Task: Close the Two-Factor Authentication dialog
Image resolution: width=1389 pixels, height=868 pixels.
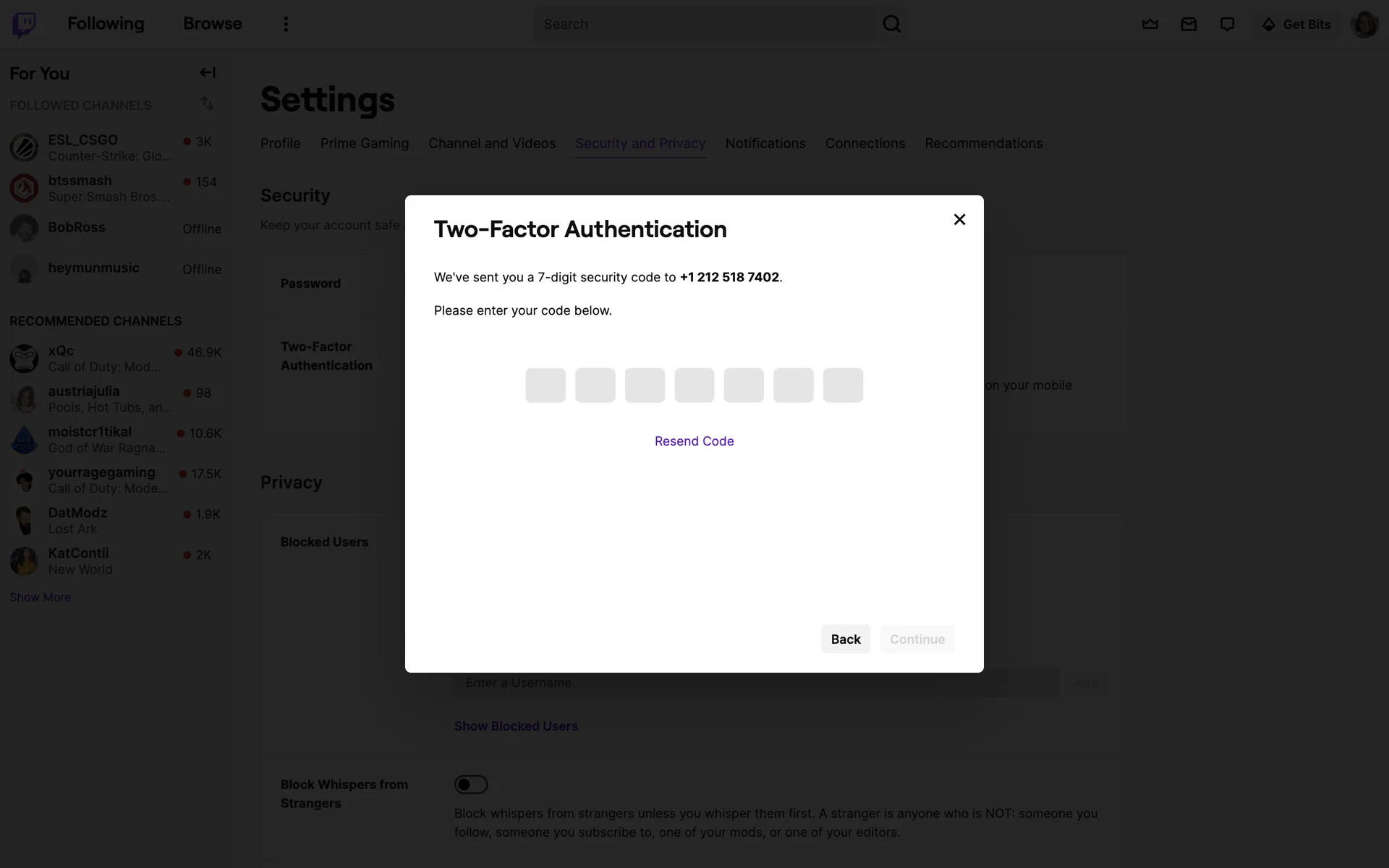Action: [x=959, y=220]
